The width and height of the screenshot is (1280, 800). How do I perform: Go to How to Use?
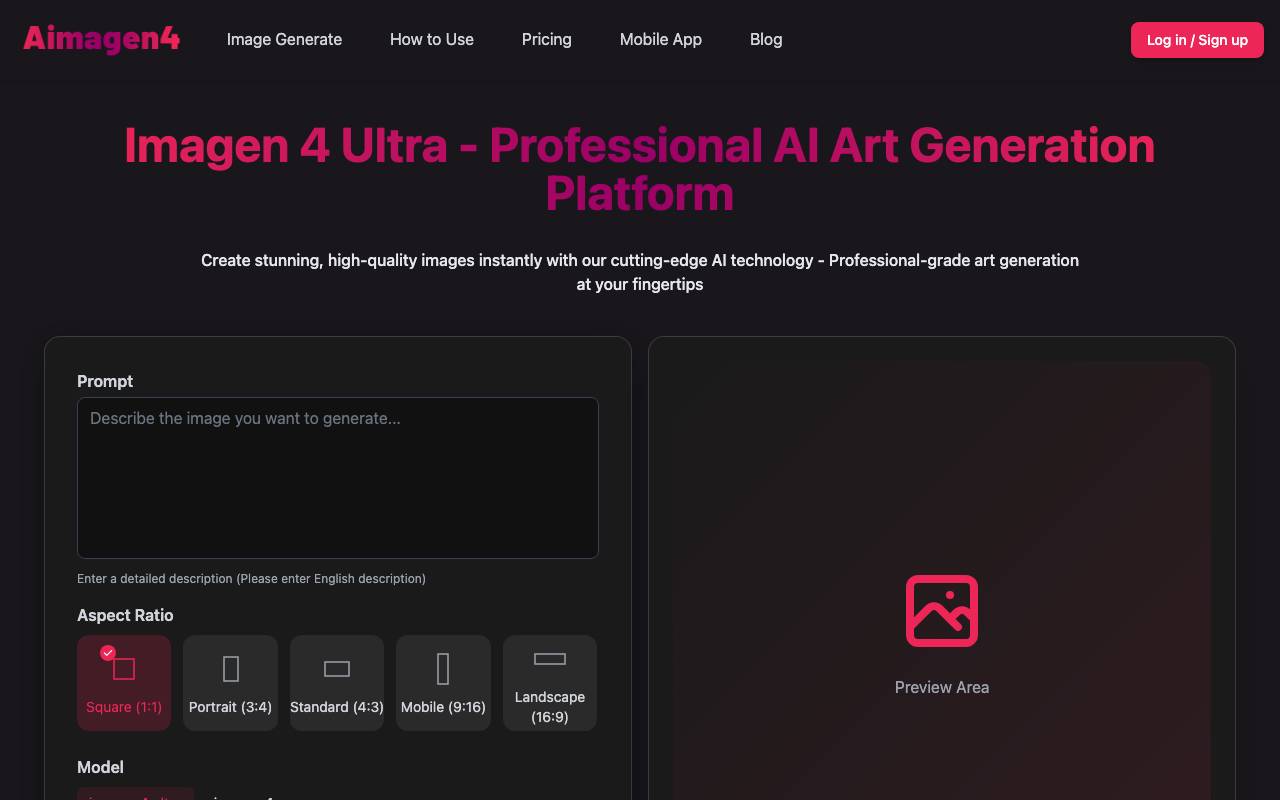(x=432, y=39)
